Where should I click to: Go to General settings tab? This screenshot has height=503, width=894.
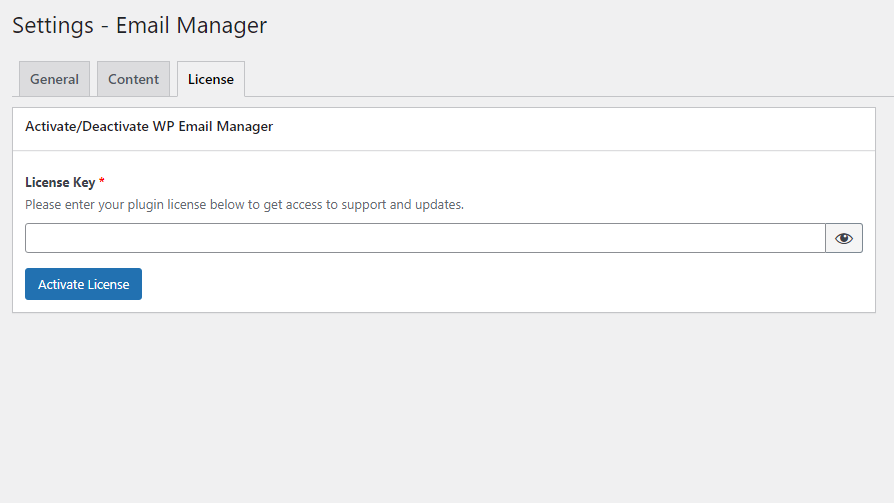[x=54, y=79]
